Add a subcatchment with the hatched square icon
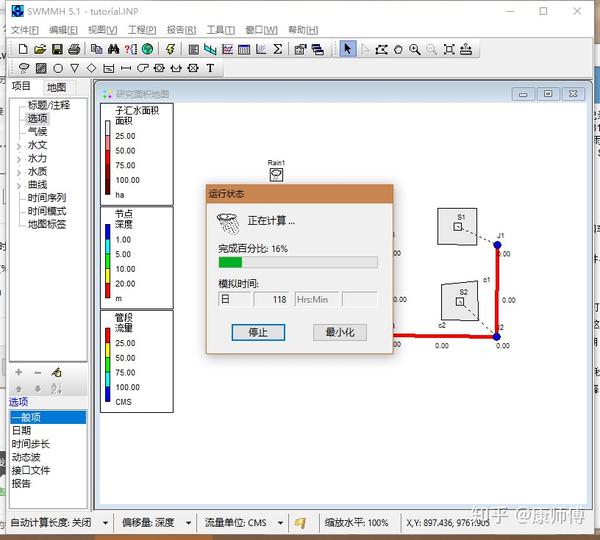The width and height of the screenshot is (600, 540). point(41,68)
